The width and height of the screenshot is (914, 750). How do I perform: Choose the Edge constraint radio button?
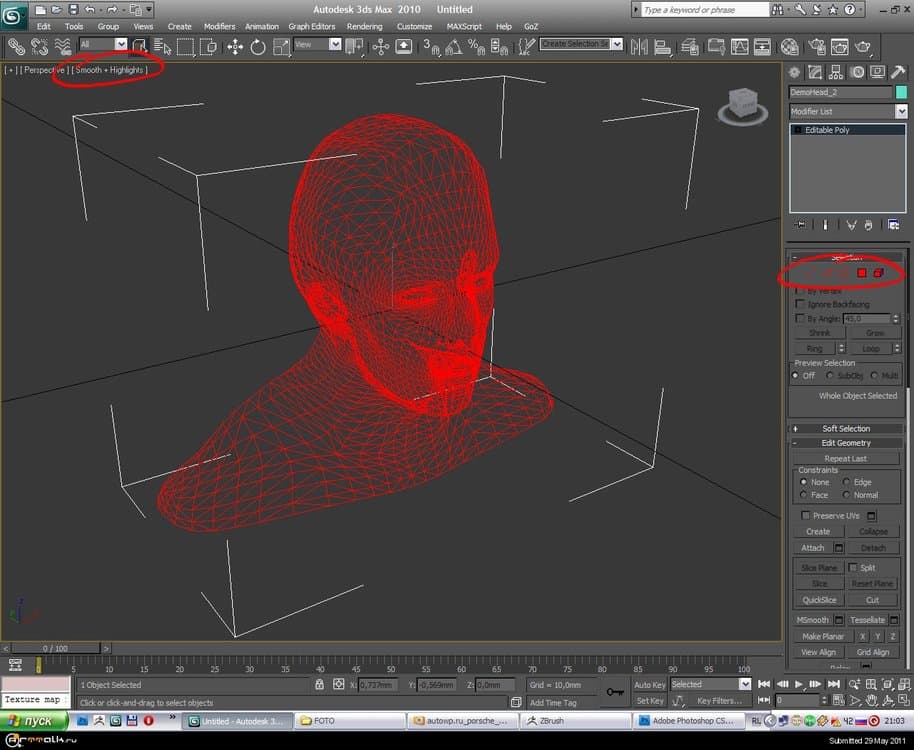[846, 482]
